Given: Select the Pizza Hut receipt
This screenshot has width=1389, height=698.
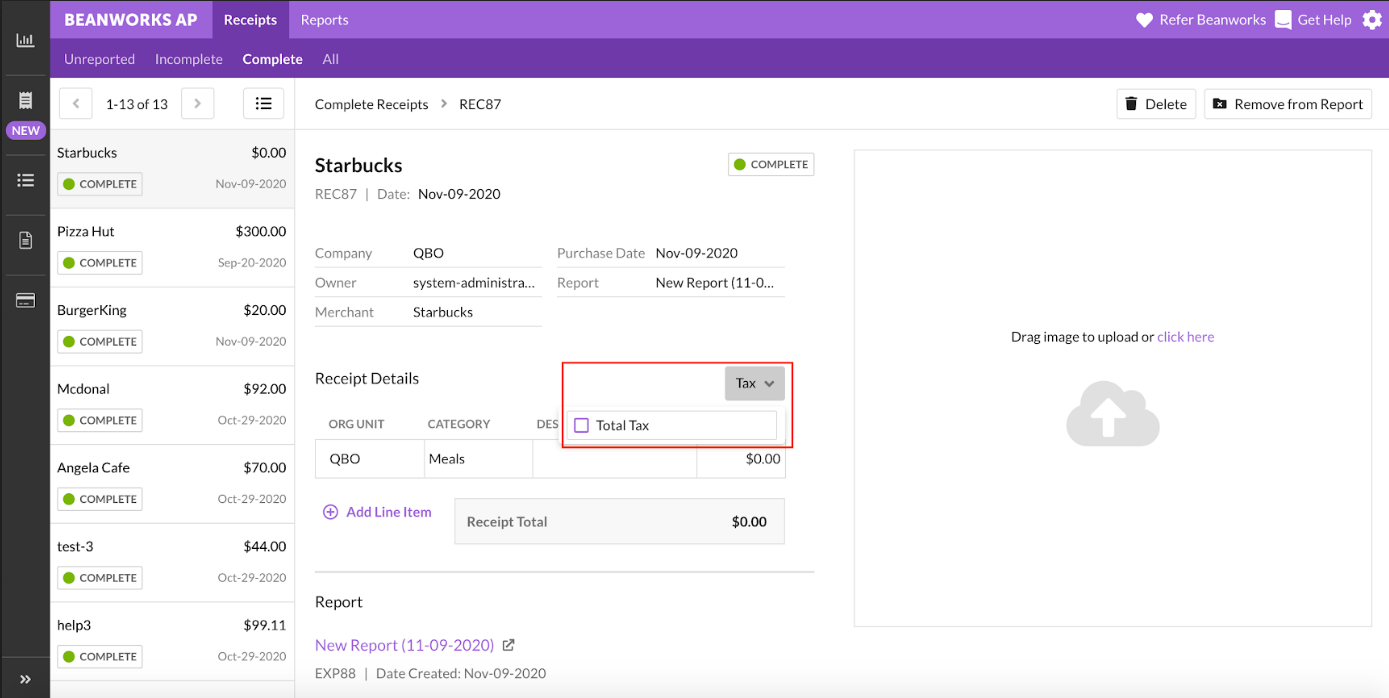Looking at the screenshot, I should coord(172,248).
